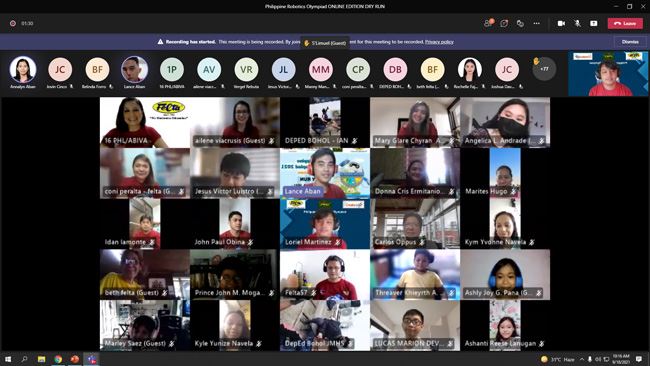Open the Windows Start menu
The width and height of the screenshot is (650, 366).
[x=8, y=359]
